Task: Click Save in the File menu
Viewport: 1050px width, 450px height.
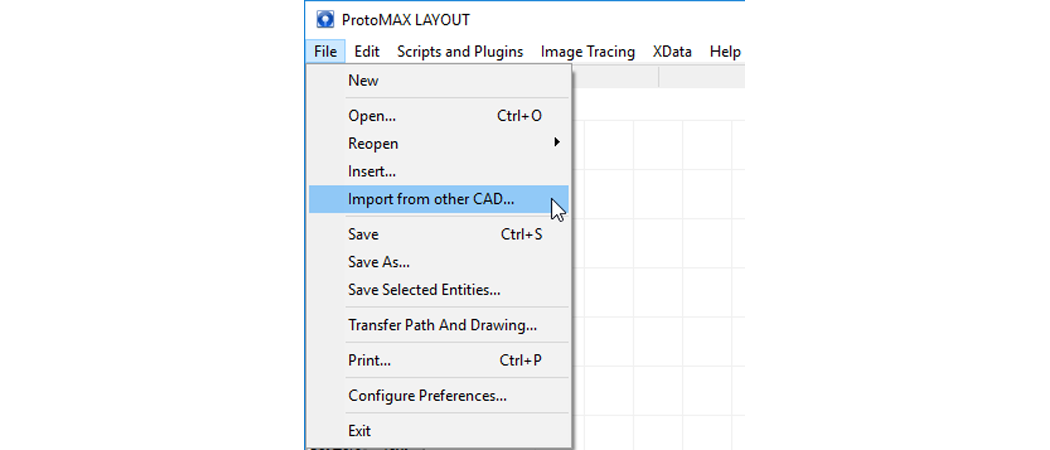Action: [x=363, y=235]
